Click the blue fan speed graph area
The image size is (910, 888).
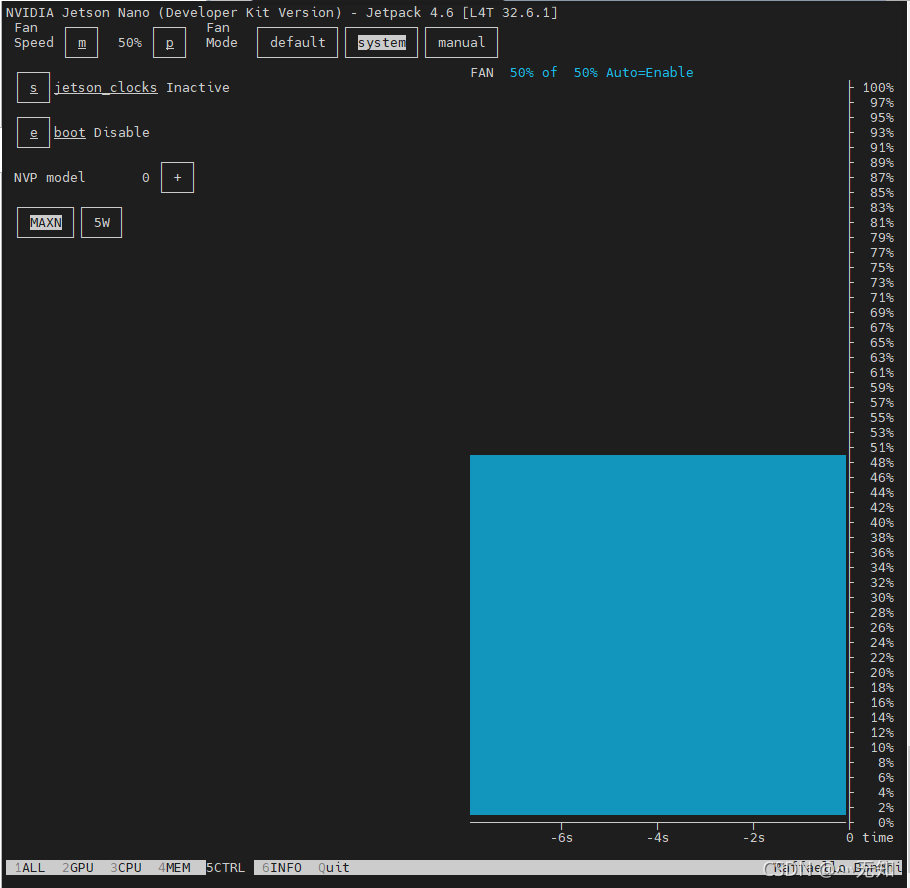point(658,635)
